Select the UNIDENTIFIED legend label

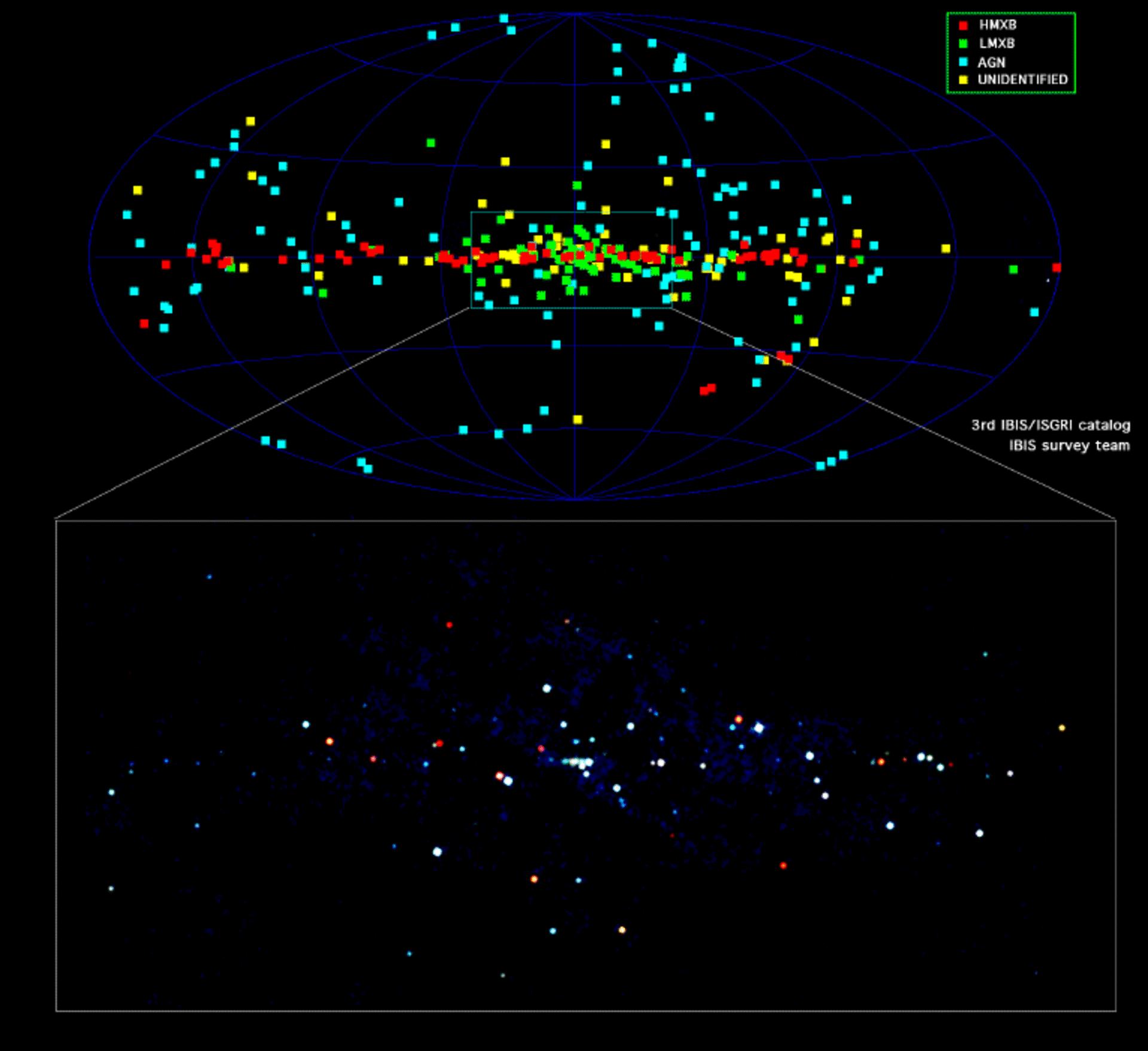[x=1023, y=80]
